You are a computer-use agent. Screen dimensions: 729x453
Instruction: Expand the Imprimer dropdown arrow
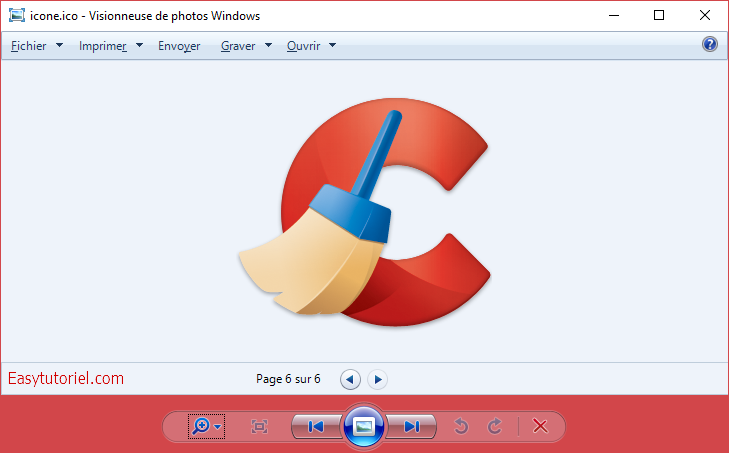(139, 46)
